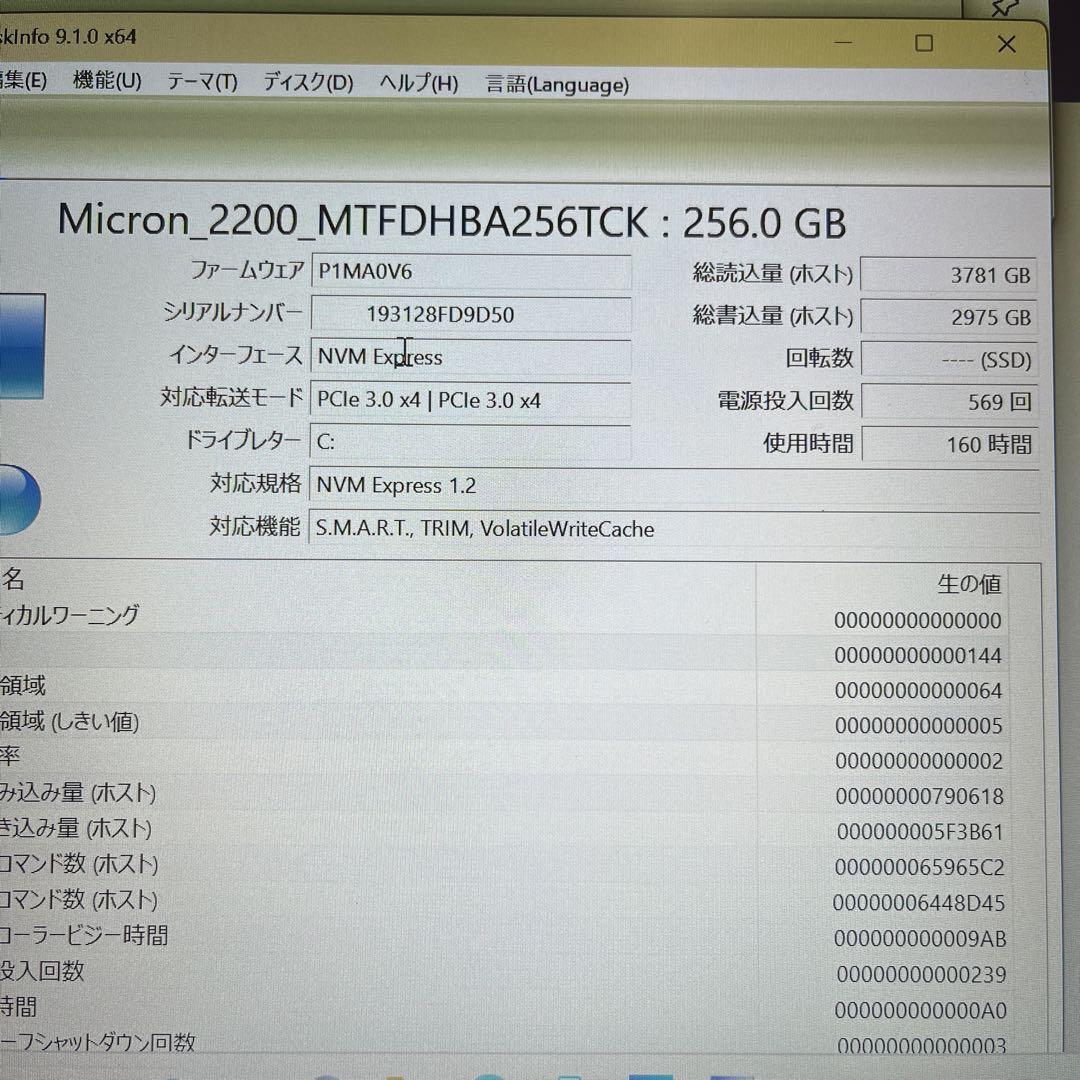Screen dimensions: 1080x1080
Task: Click the 対応規格 label
Action: (x=256, y=483)
